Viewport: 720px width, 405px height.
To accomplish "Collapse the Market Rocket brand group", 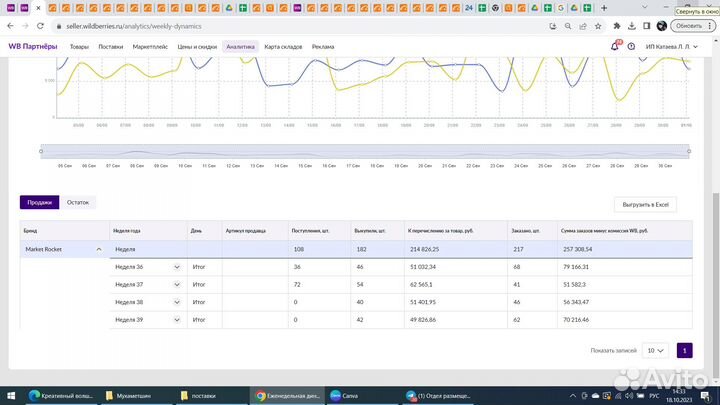I will 98,249.
